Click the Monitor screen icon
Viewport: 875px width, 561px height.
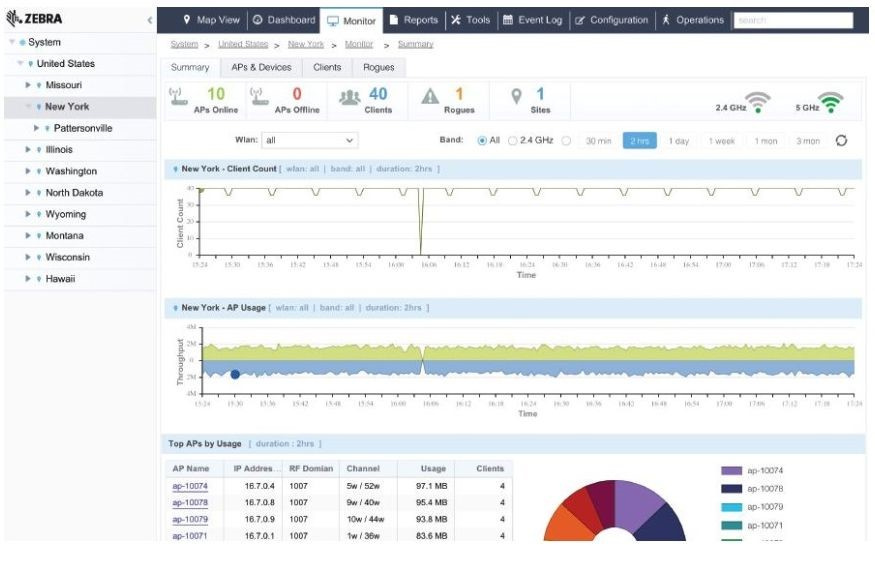click(333, 21)
